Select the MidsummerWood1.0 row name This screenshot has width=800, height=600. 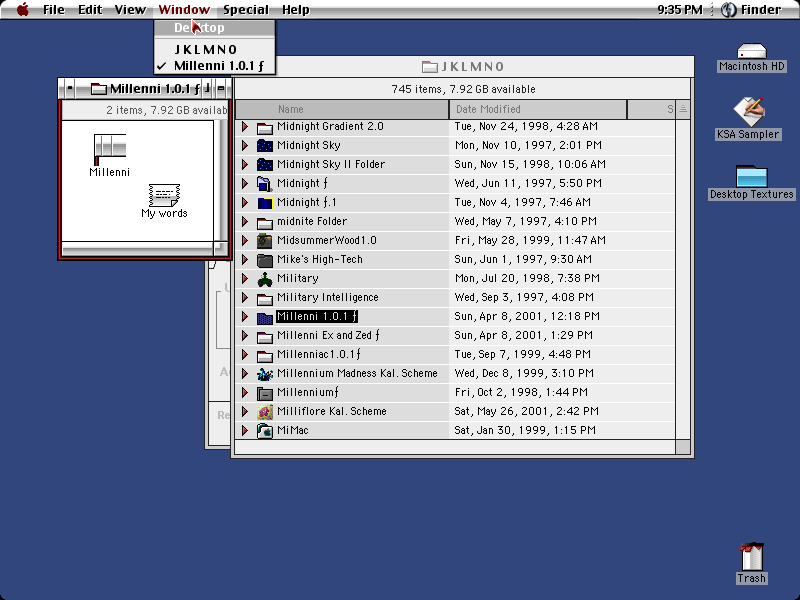[x=327, y=240]
